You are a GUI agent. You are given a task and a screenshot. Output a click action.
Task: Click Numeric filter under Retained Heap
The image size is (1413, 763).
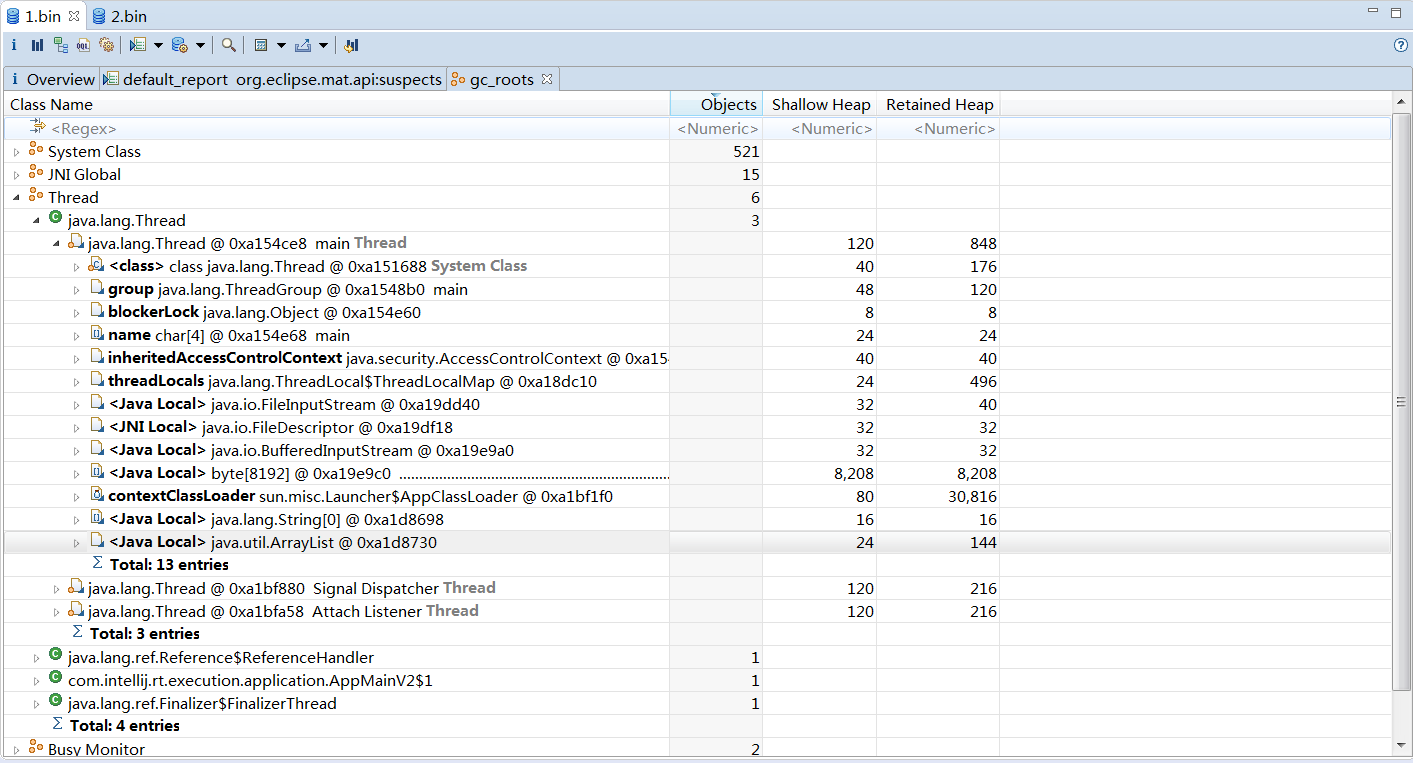(939, 129)
